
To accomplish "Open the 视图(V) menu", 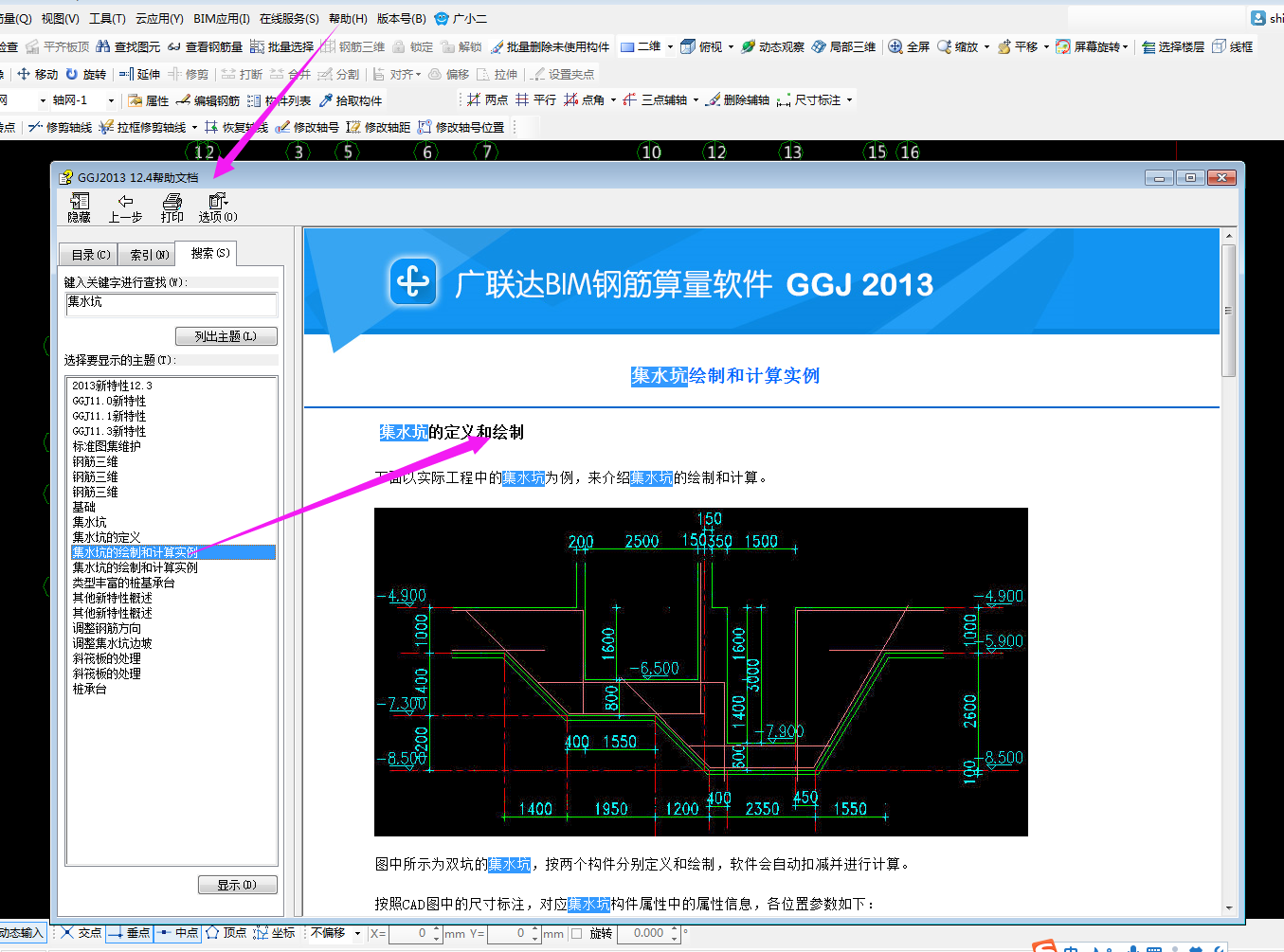I will tap(60, 18).
